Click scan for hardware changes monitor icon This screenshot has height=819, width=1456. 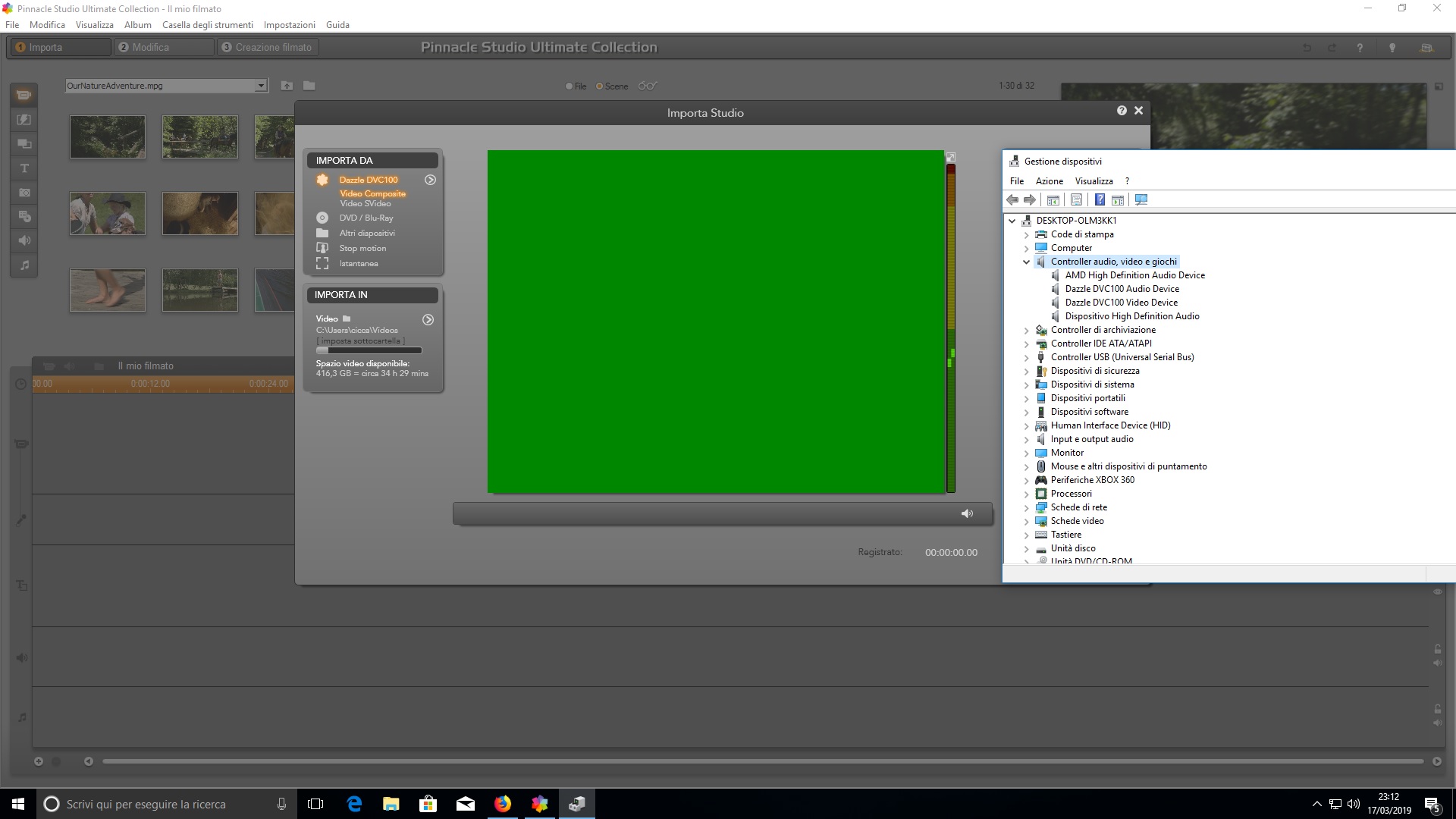(1141, 199)
